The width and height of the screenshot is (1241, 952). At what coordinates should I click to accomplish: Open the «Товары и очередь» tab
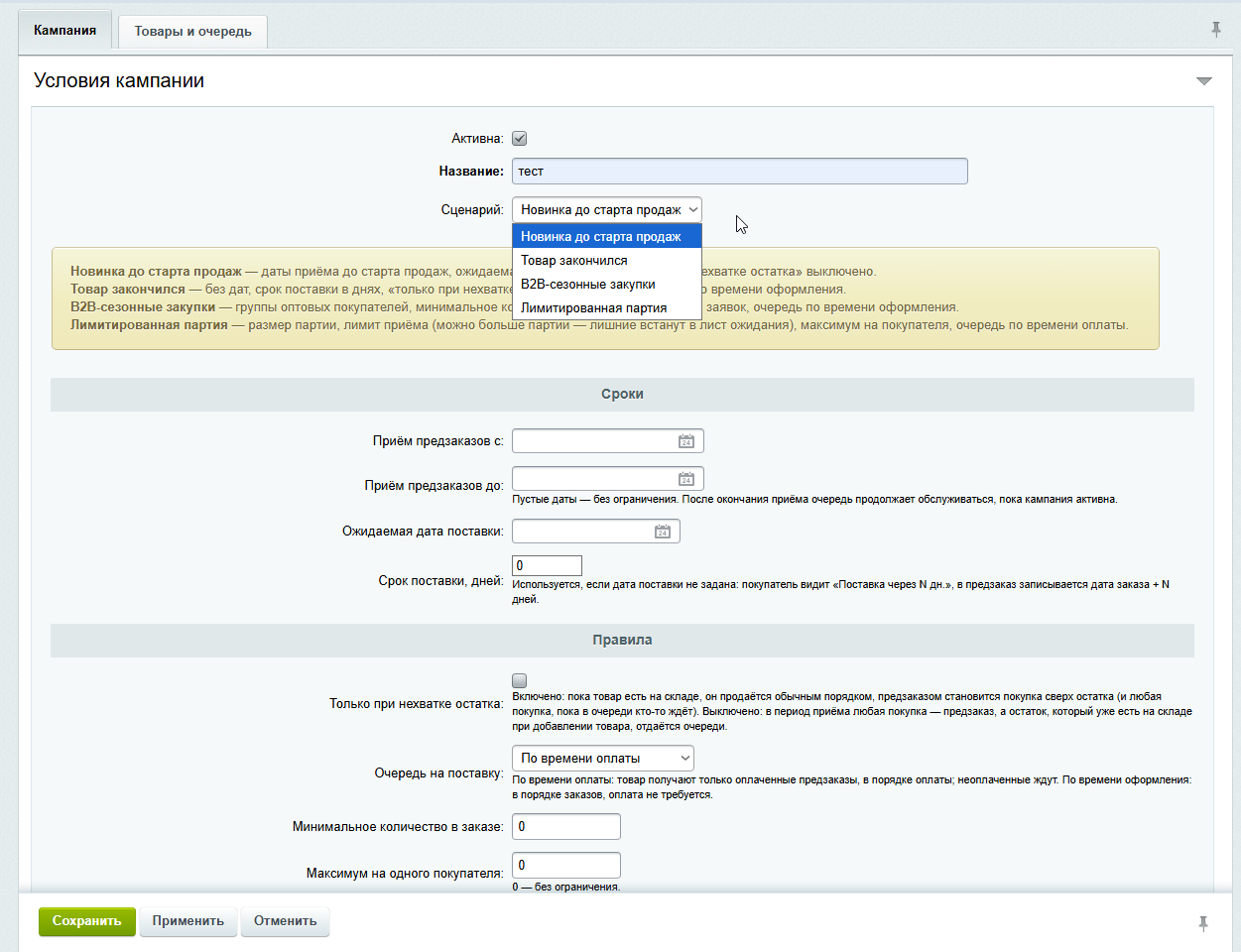[x=193, y=32]
